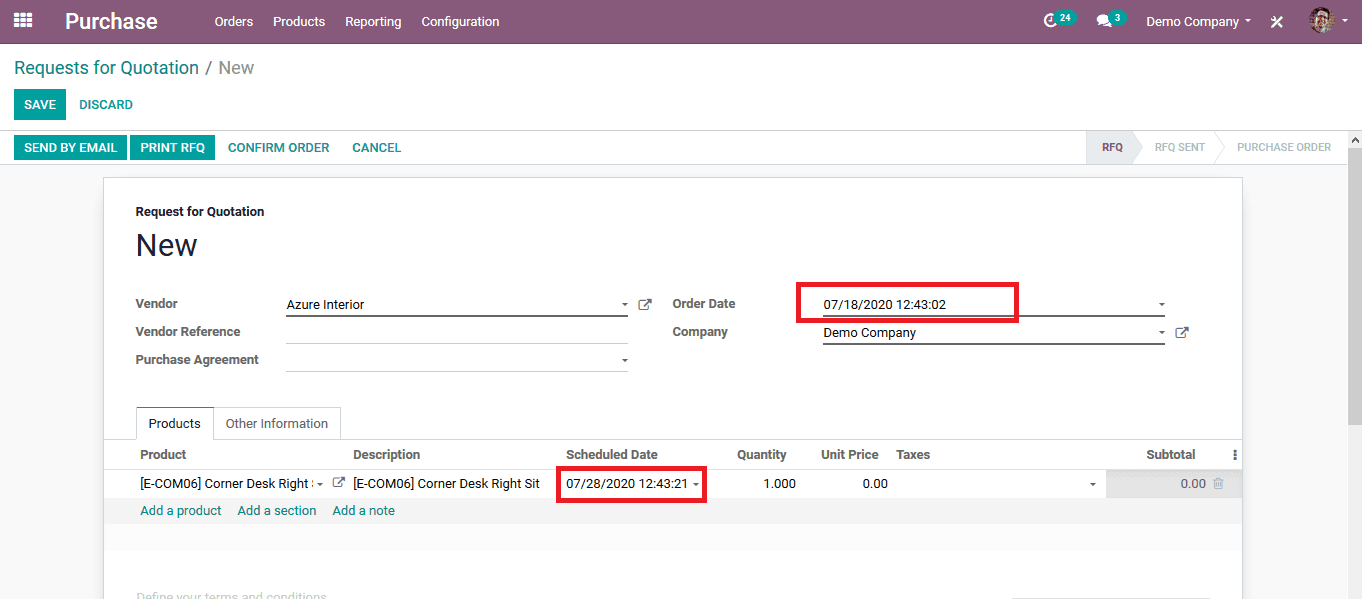Click the vertical page scrollbar
This screenshot has height=599, width=1363.
[1355, 285]
